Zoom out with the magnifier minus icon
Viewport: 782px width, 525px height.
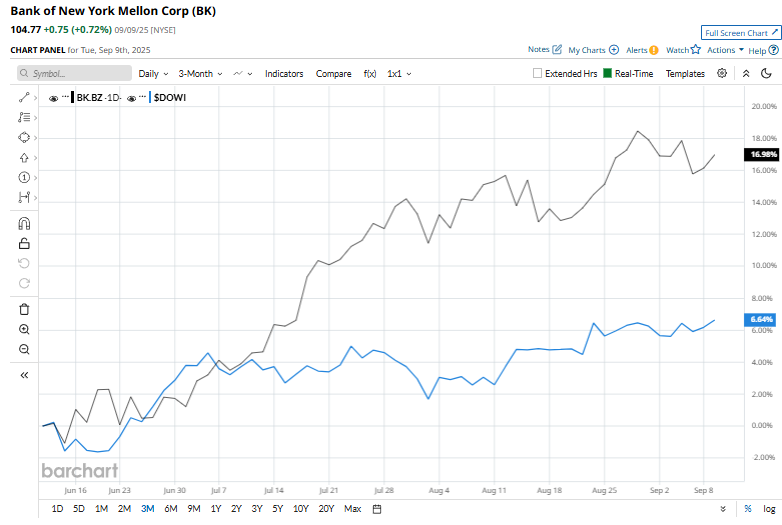click(24, 349)
